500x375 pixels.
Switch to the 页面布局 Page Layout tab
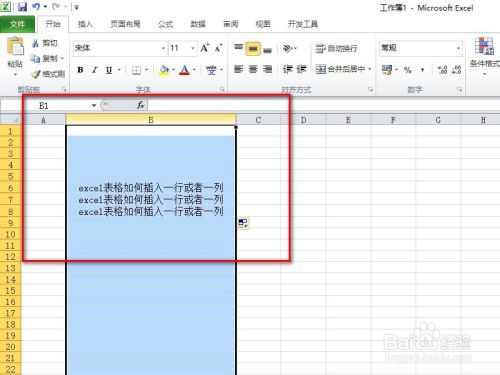click(x=125, y=24)
